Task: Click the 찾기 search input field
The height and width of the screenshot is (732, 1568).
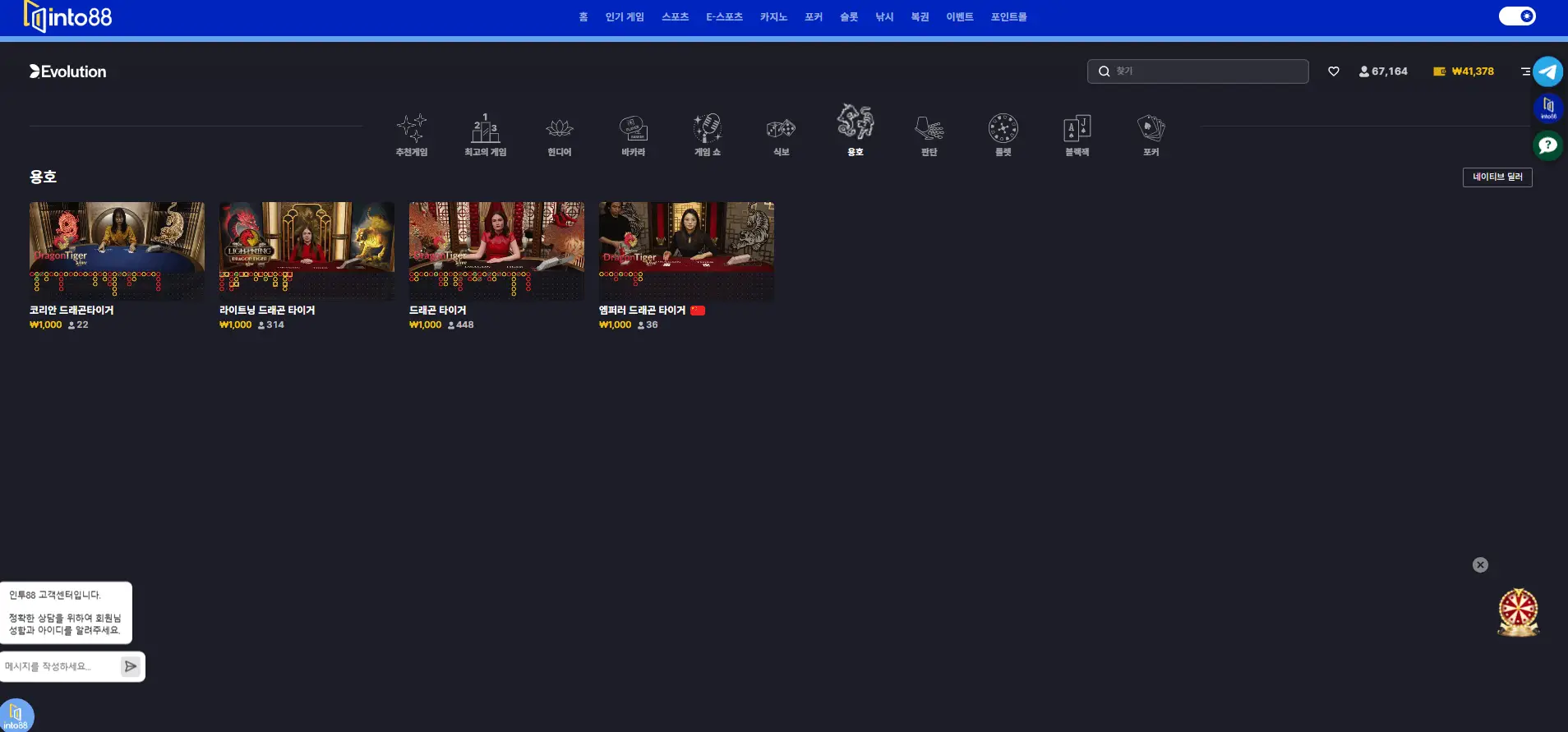Action: tap(1198, 71)
